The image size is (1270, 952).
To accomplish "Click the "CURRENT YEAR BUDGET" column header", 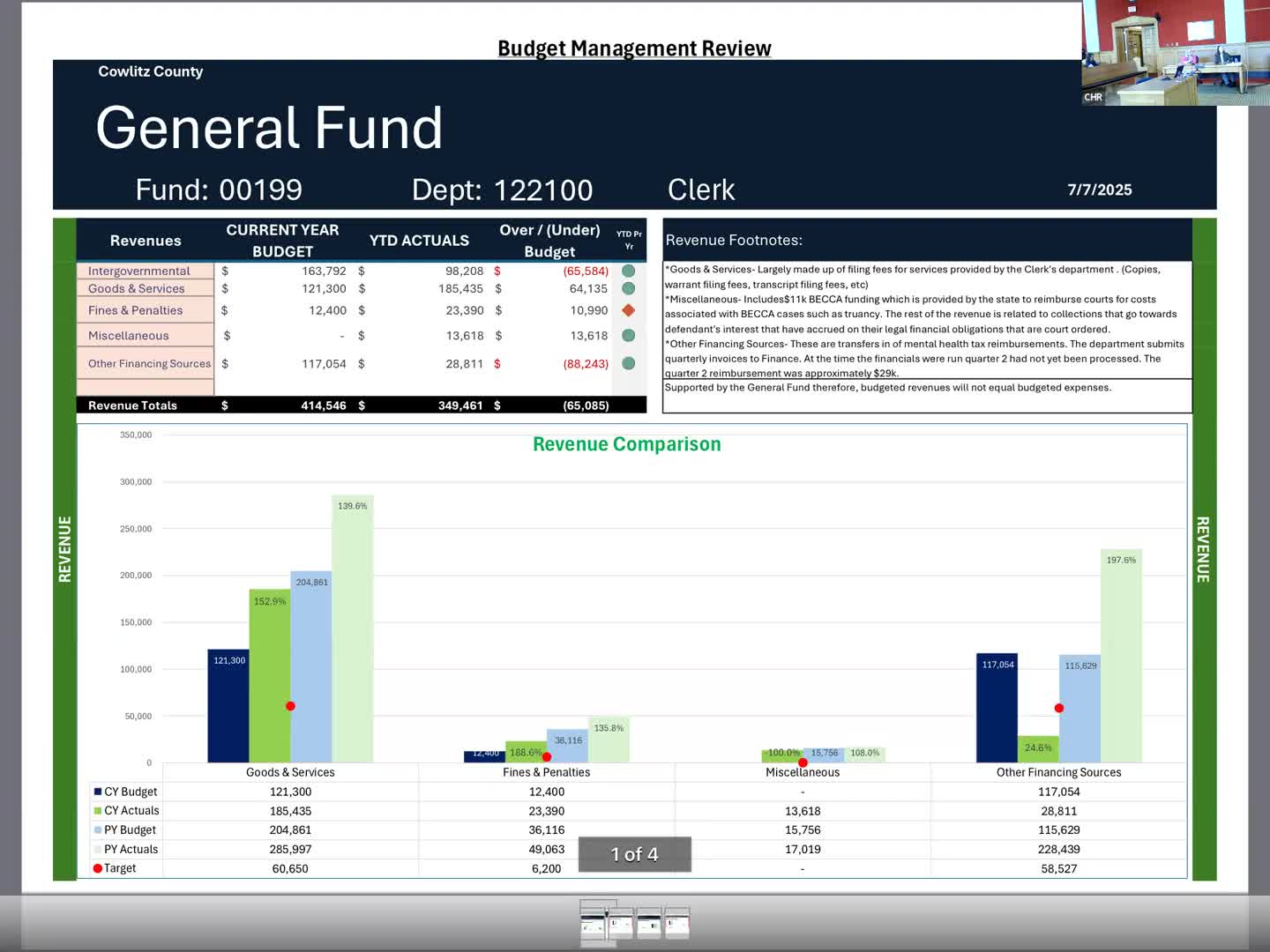I will pos(282,241).
